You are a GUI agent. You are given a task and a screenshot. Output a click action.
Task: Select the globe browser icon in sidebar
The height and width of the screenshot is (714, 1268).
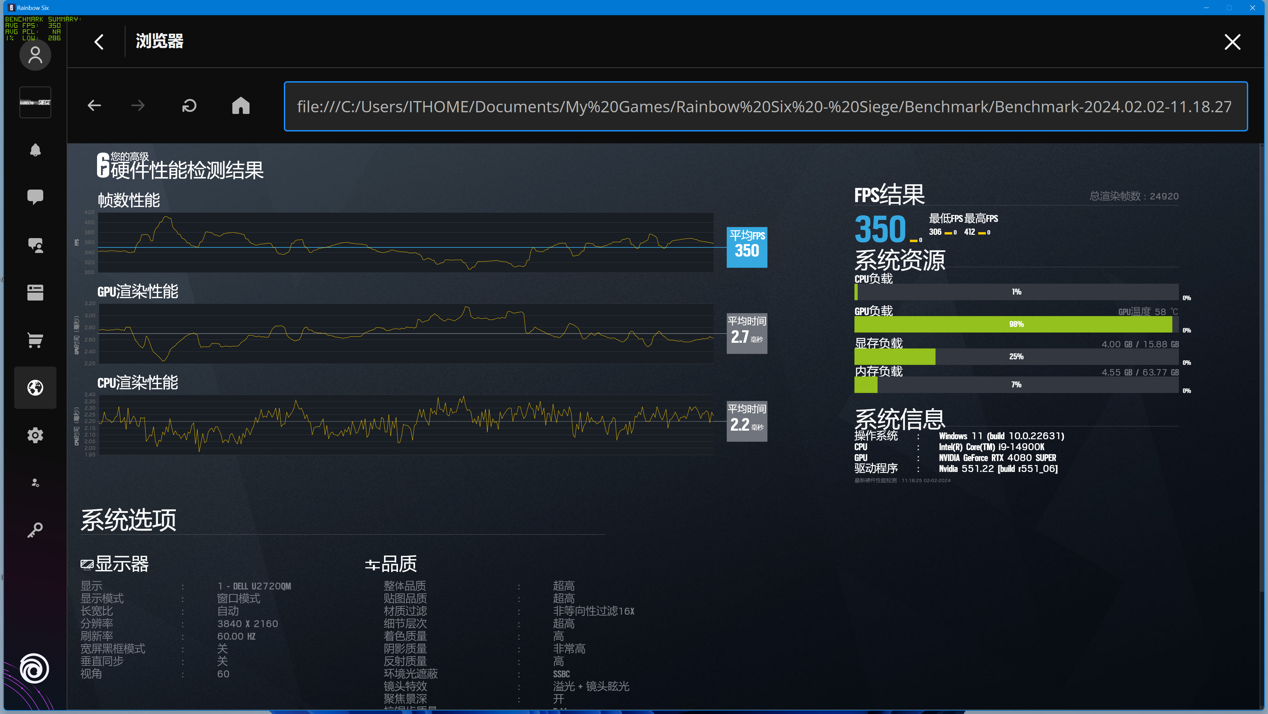tap(35, 388)
